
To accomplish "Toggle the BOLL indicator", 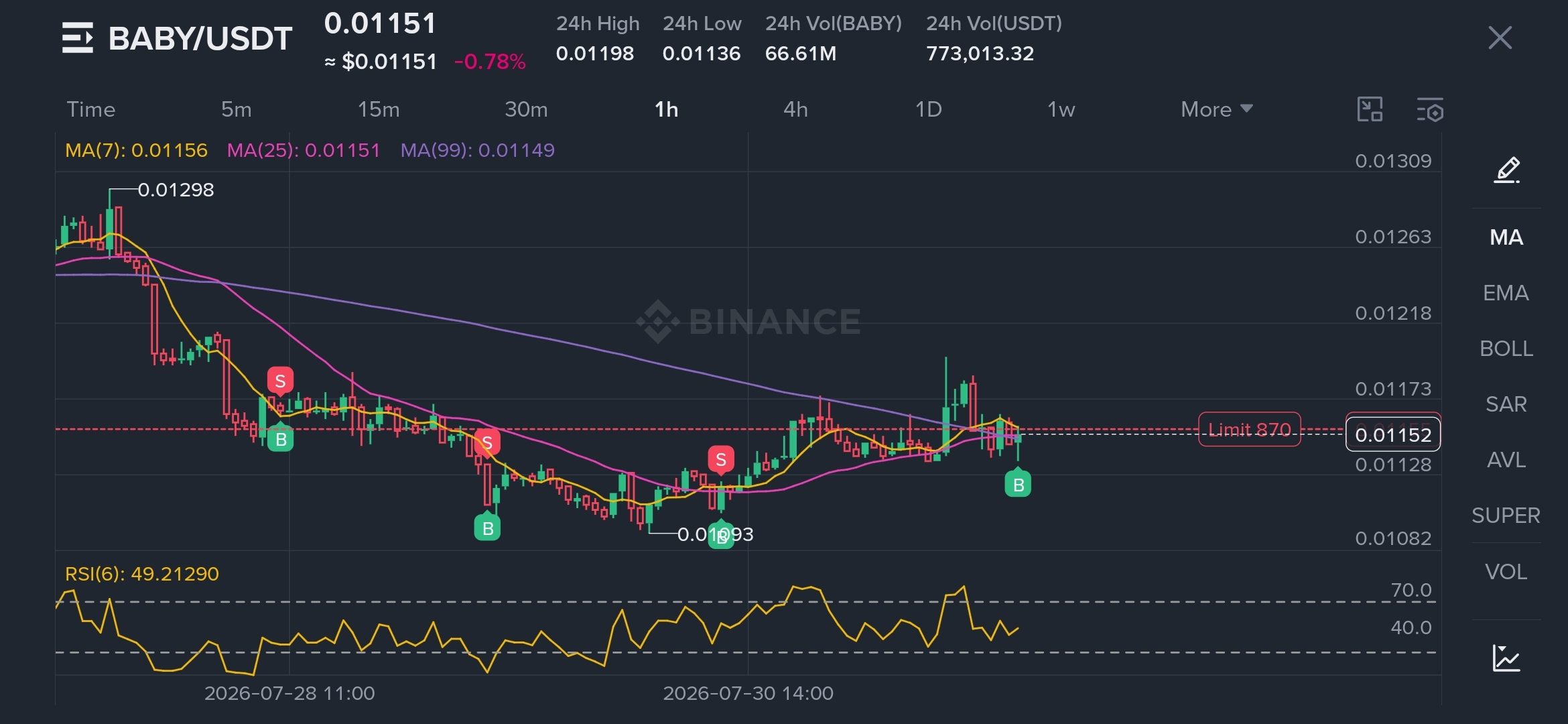I will click(1506, 349).
